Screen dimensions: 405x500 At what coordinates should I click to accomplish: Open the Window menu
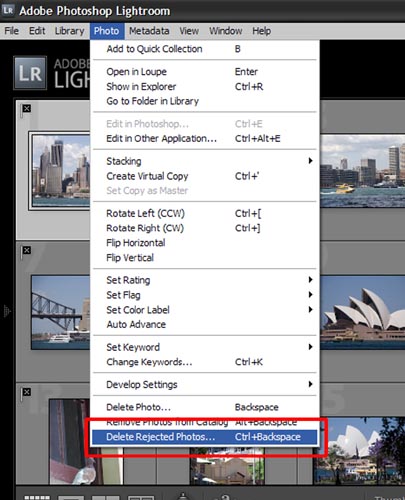pyautogui.click(x=225, y=31)
